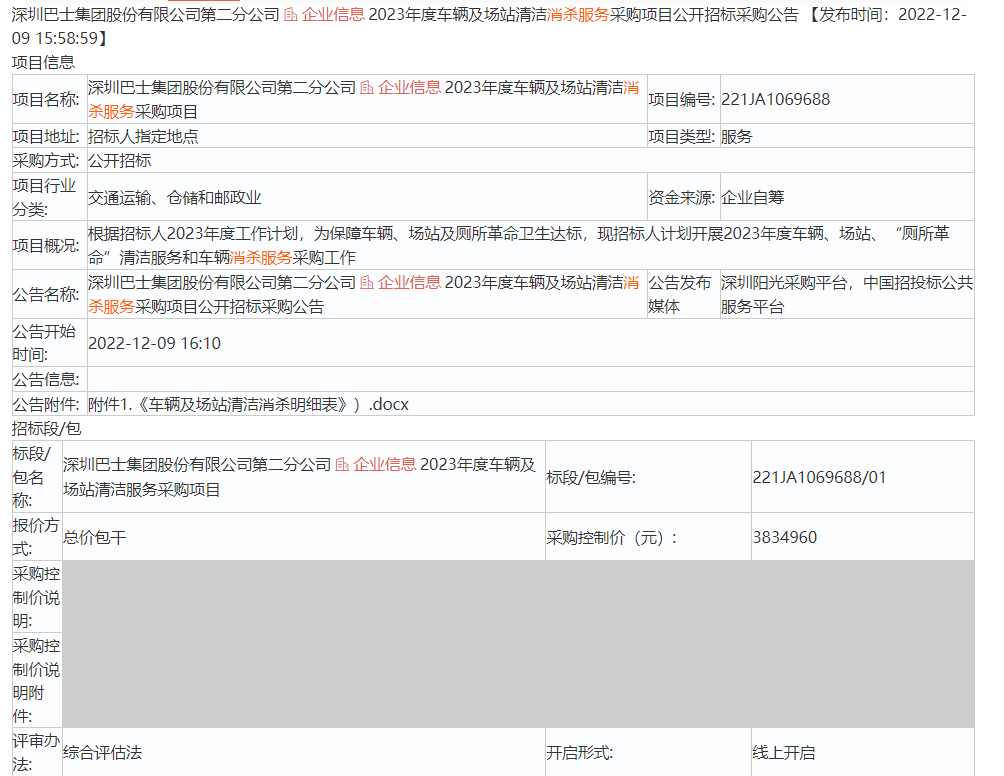The image size is (1004, 776).
Task: Open the 企业信息 link in the top headline
Action: pyautogui.click(x=333, y=14)
